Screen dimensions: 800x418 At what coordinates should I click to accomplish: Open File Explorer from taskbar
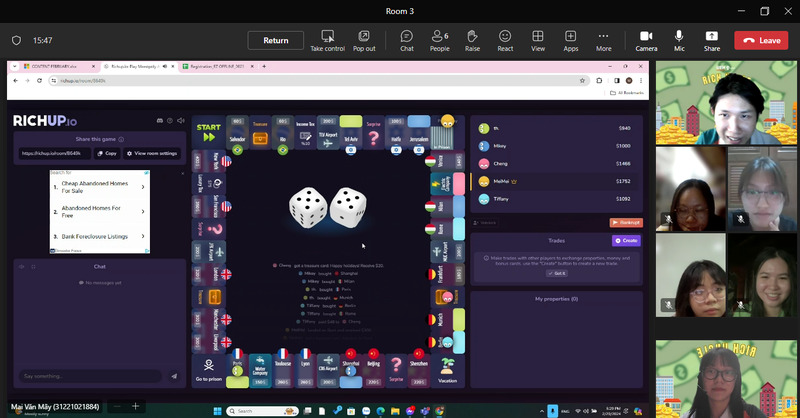395,411
